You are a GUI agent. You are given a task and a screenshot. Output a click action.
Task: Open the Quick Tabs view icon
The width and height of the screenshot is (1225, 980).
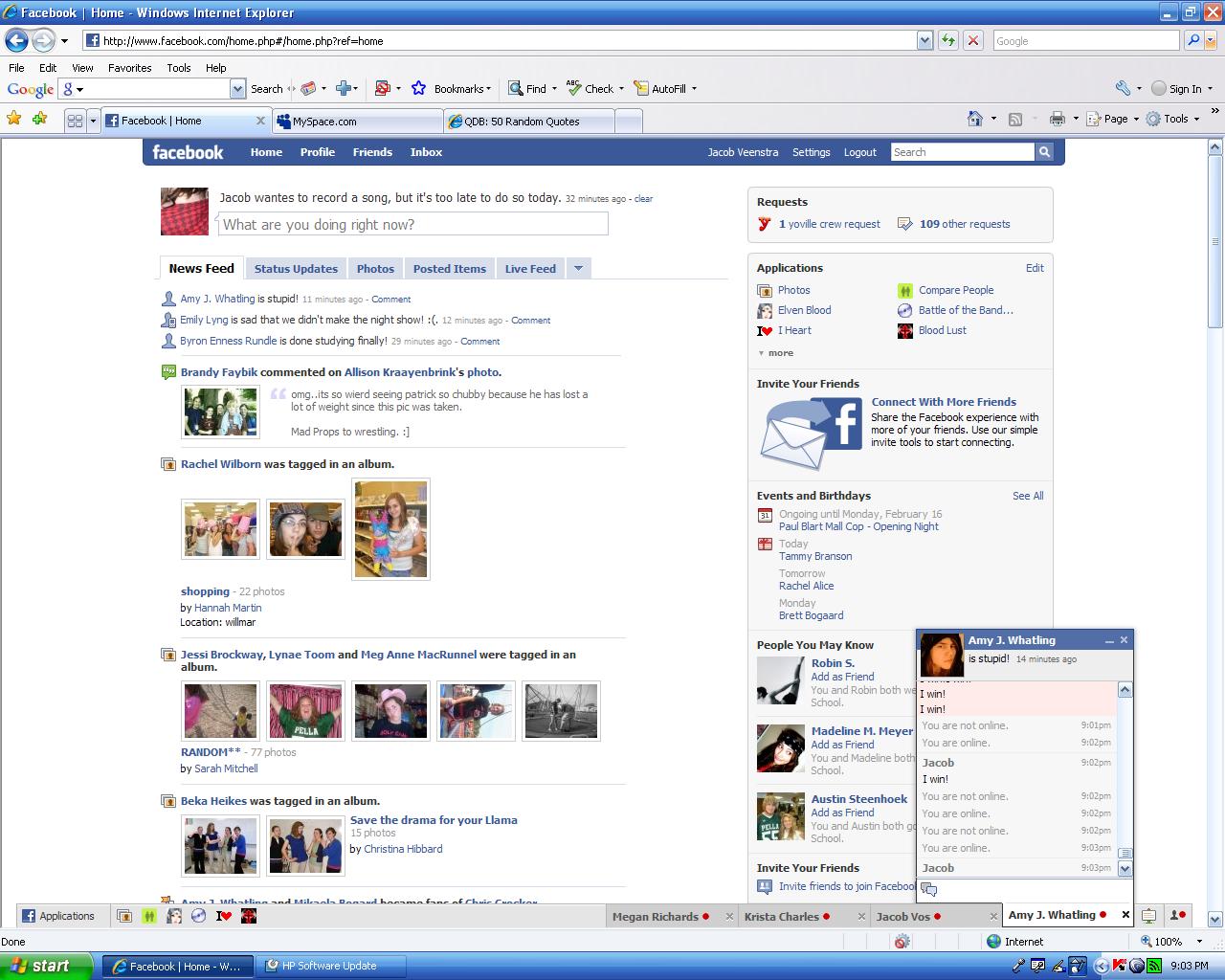click(x=75, y=121)
